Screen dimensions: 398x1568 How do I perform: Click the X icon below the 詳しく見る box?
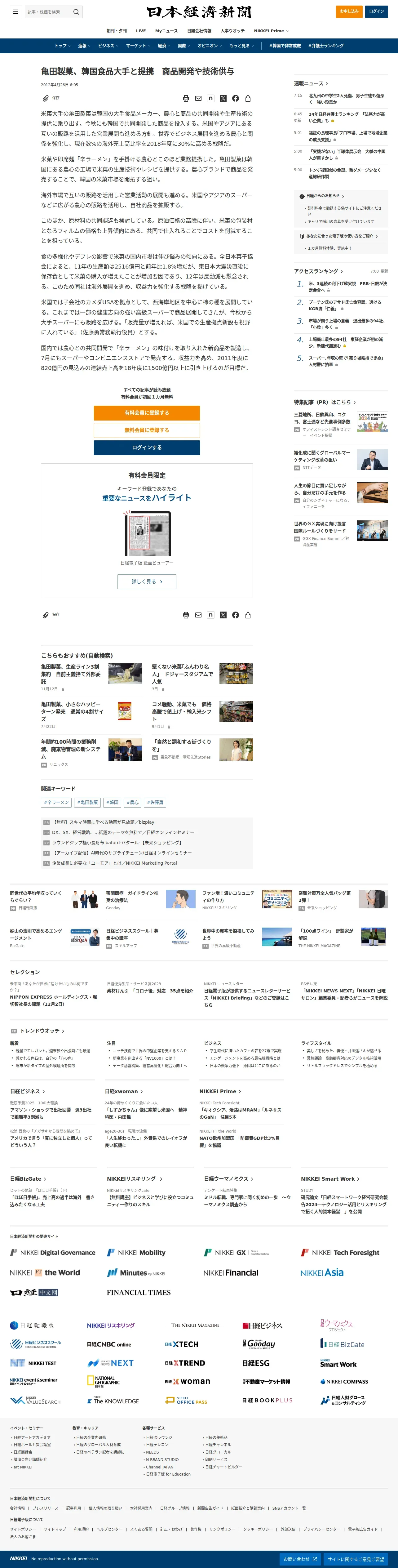tap(223, 615)
